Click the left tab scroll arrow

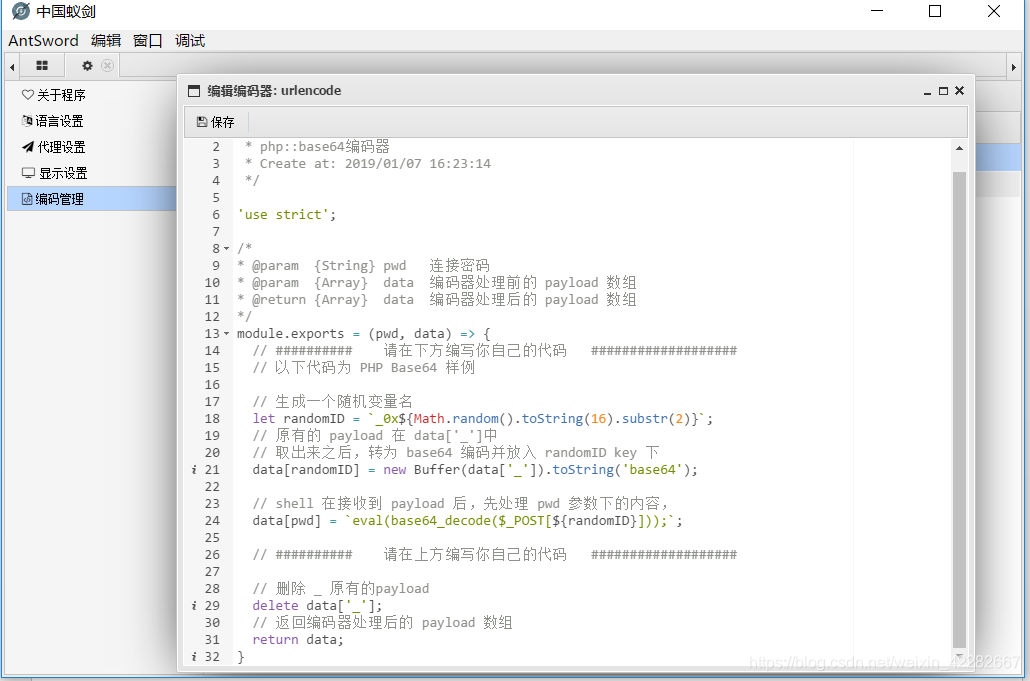click(x=12, y=67)
